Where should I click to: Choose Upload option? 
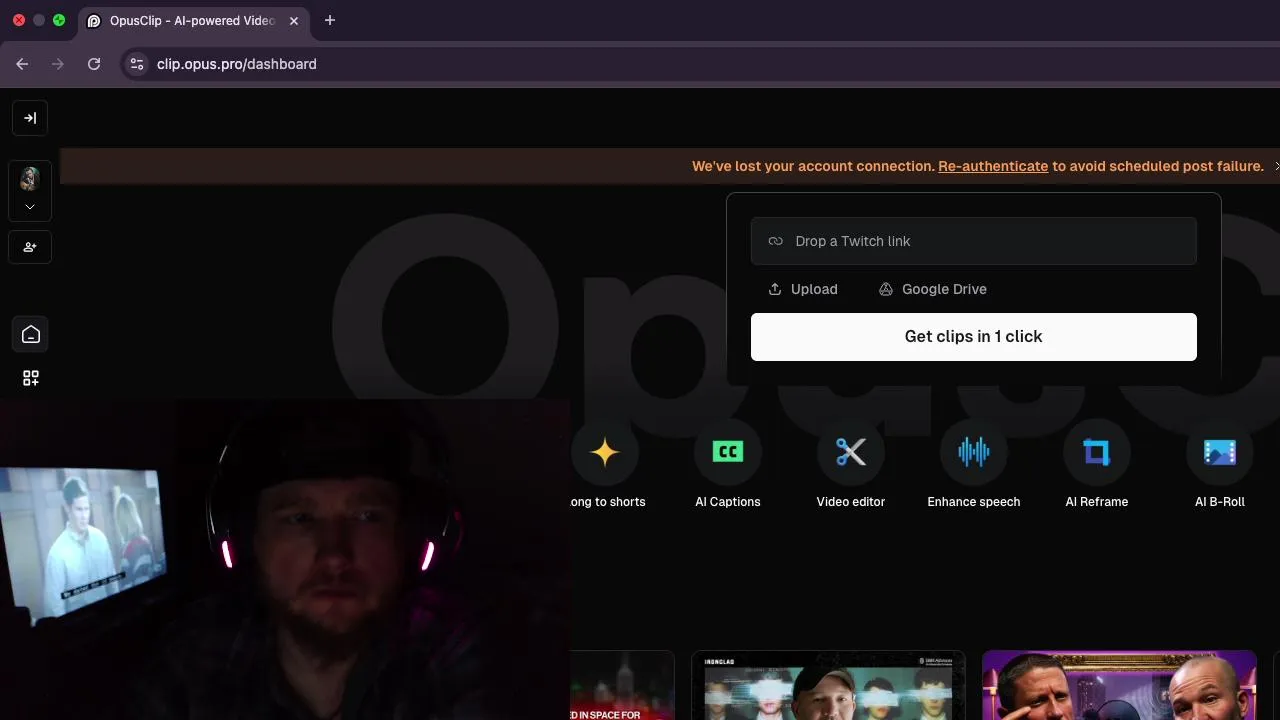click(803, 289)
